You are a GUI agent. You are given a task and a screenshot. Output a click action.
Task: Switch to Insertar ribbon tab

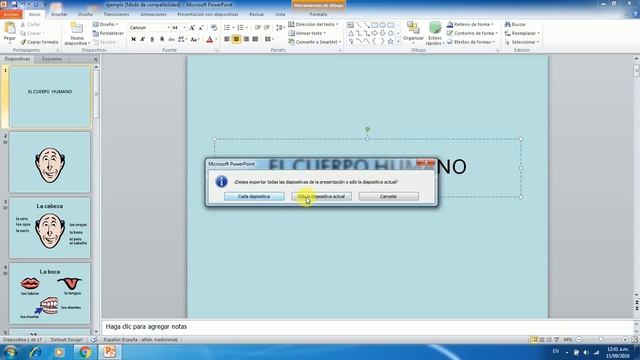pyautogui.click(x=59, y=14)
